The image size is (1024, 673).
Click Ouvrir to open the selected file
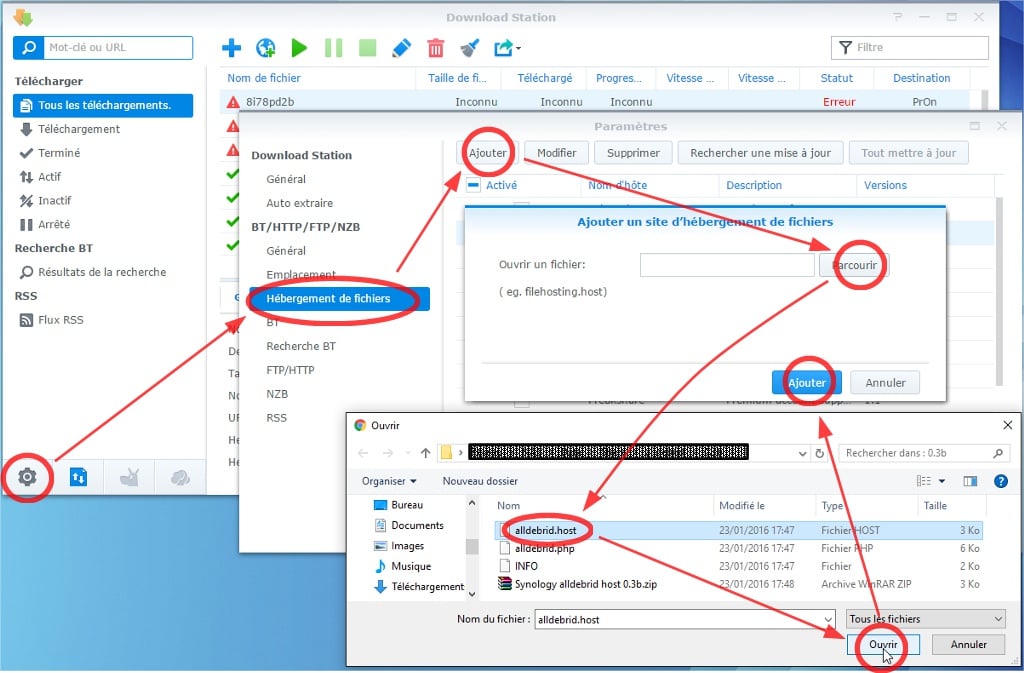pyautogui.click(x=883, y=644)
